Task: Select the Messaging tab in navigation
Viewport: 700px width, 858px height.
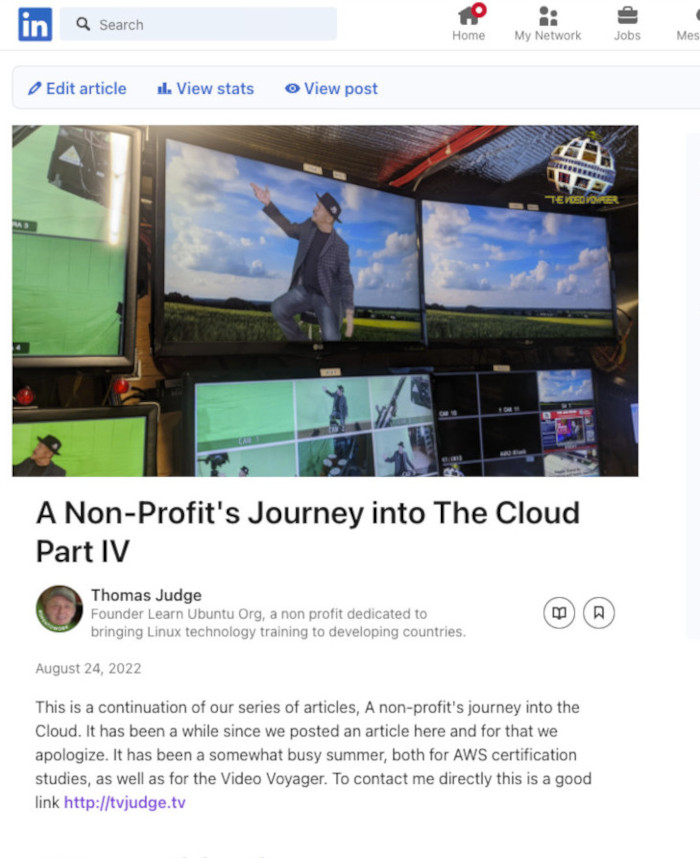Action: click(688, 25)
